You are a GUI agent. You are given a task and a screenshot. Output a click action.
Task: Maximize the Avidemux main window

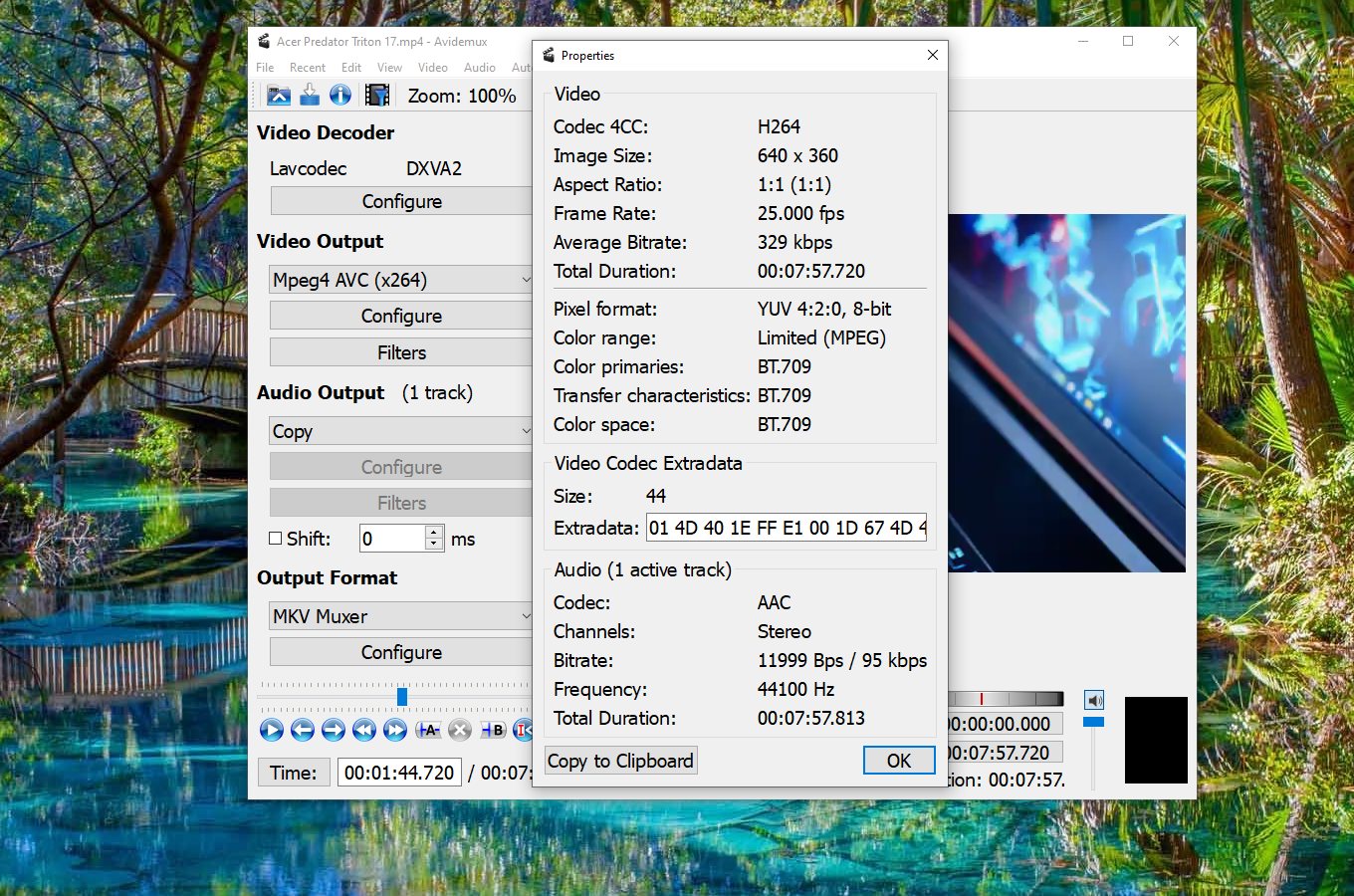pyautogui.click(x=1128, y=41)
